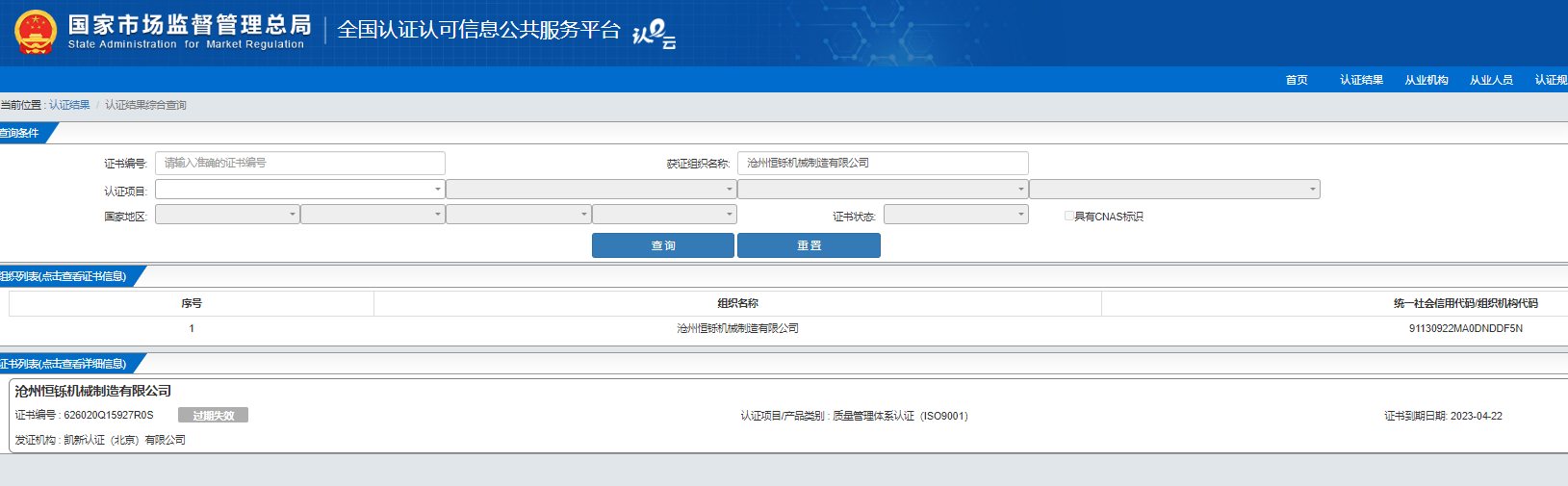Viewport: 1568px width, 486px height.
Task: Open the 证书状态 dropdown
Action: (956, 215)
